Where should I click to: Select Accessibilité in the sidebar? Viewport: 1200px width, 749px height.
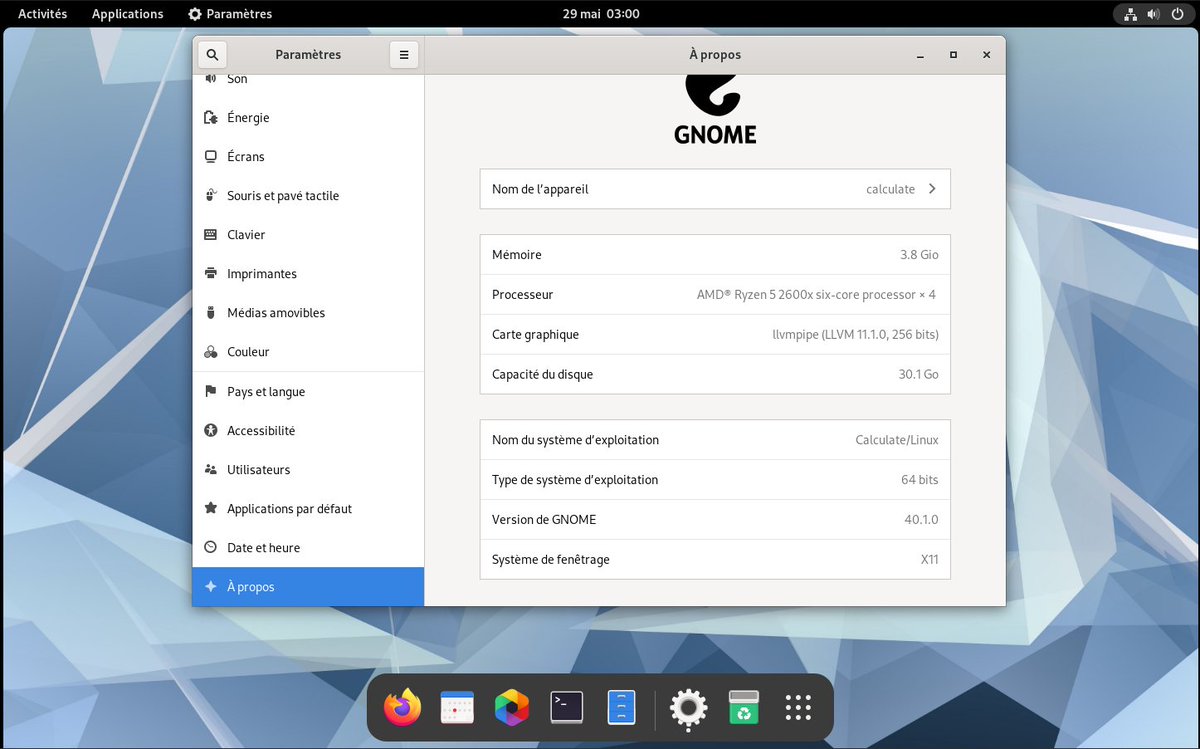click(308, 430)
